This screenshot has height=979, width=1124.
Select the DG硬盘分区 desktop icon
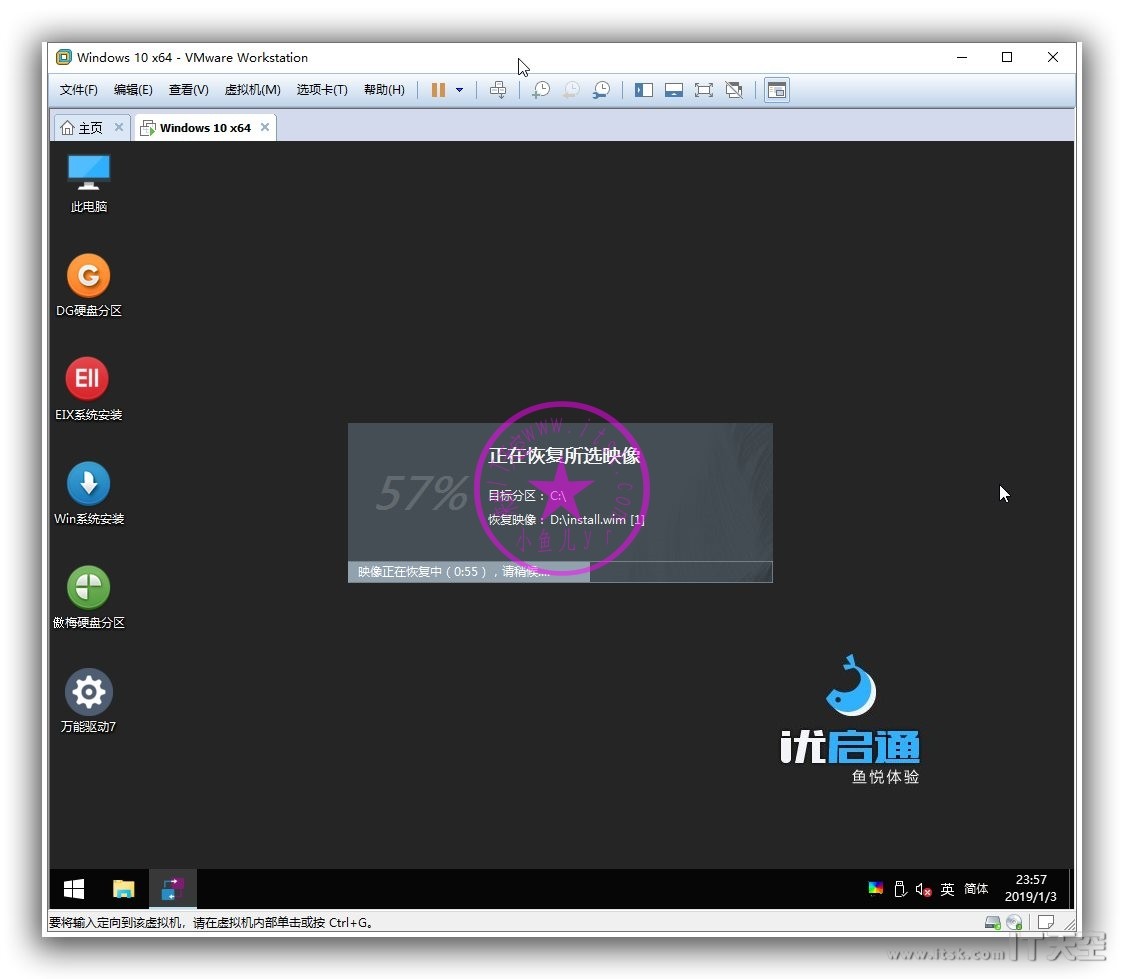(x=89, y=285)
